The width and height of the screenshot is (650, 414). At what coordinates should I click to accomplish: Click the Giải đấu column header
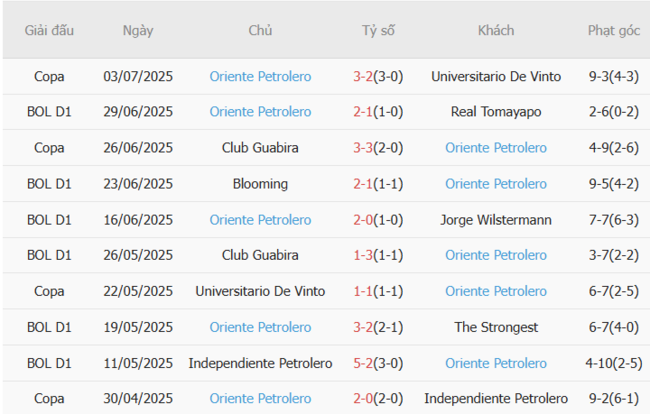(50, 30)
